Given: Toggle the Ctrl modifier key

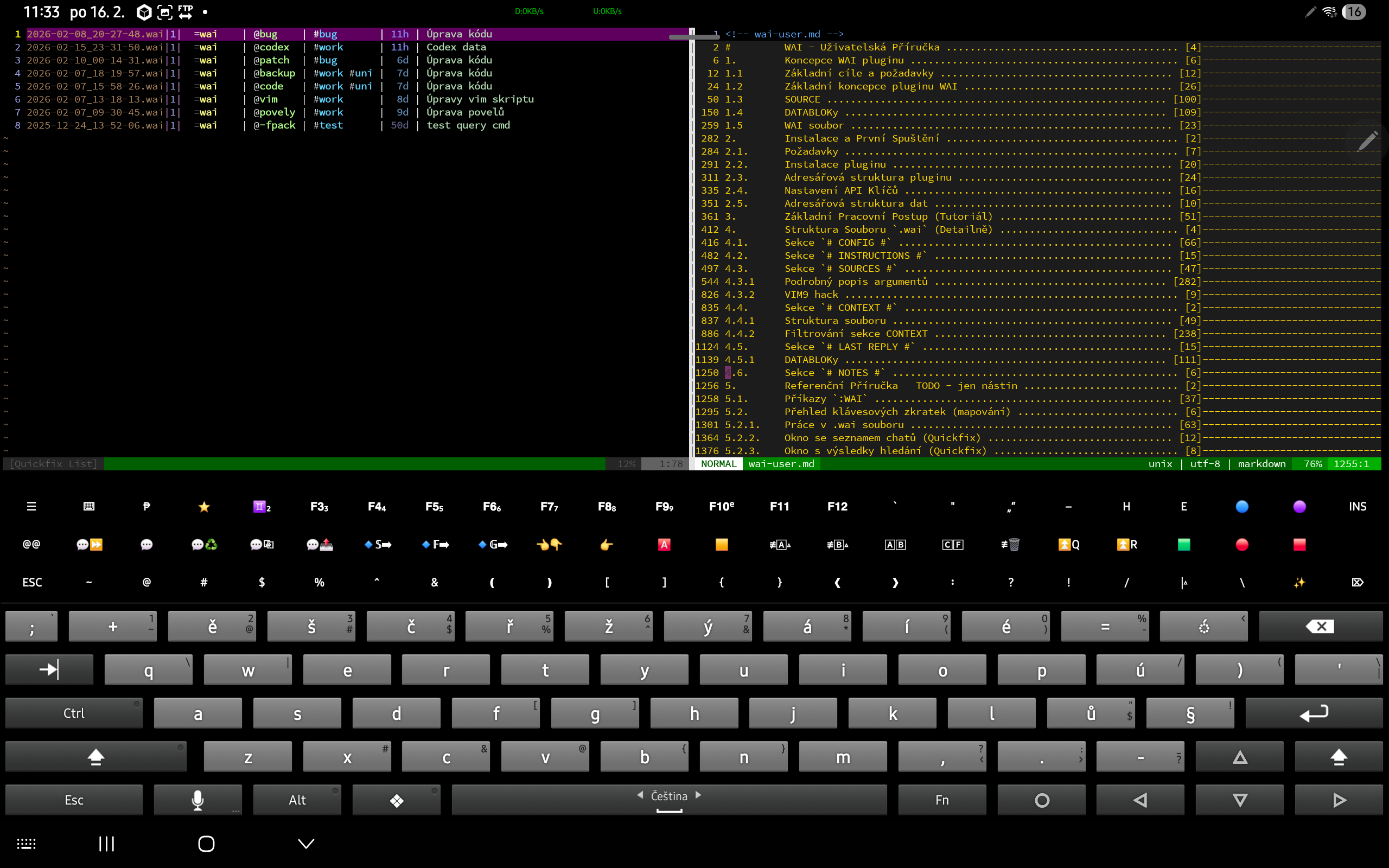Looking at the screenshot, I should point(73,713).
